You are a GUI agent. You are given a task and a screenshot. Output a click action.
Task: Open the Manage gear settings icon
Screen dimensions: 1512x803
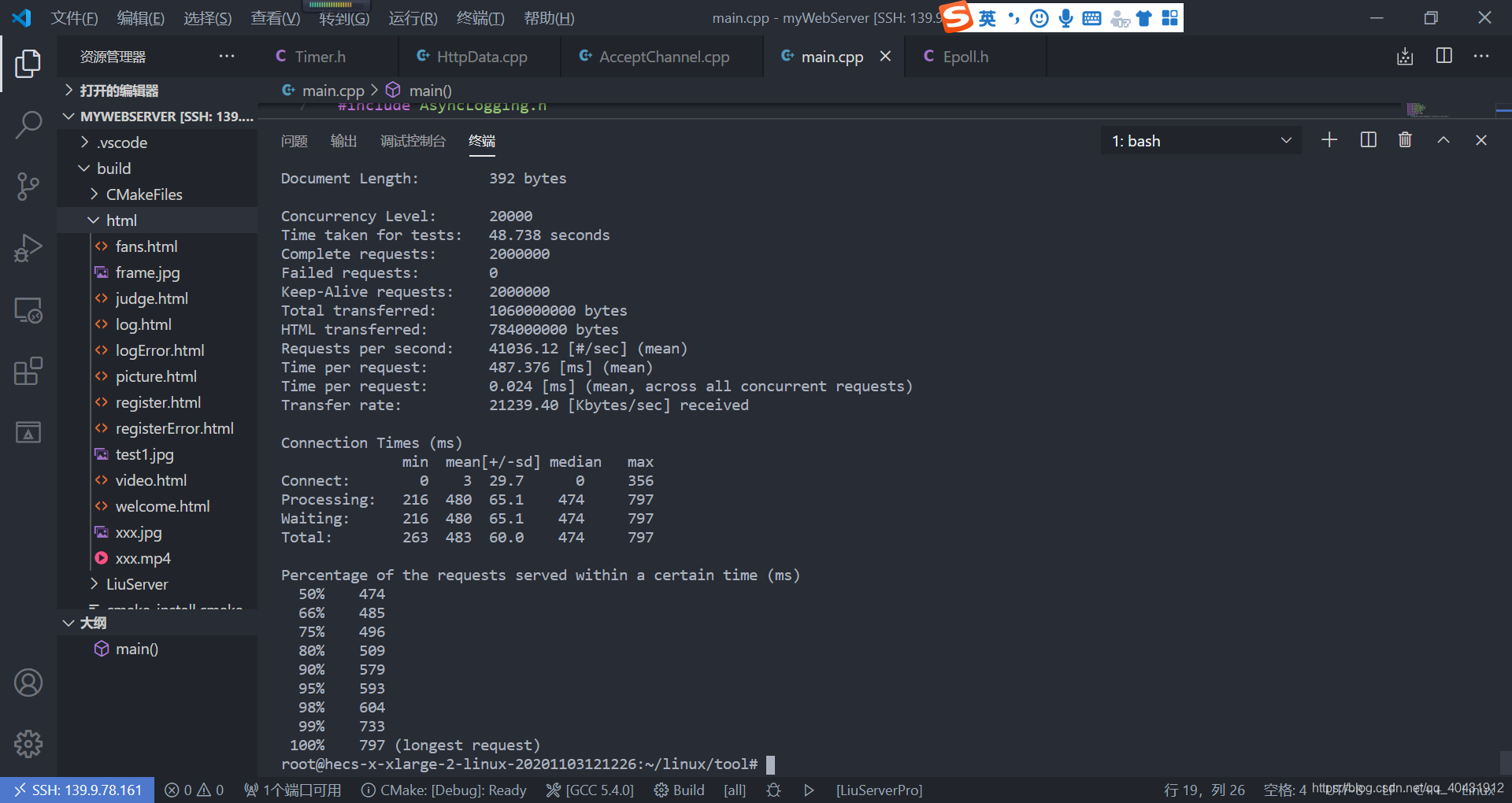[x=28, y=744]
